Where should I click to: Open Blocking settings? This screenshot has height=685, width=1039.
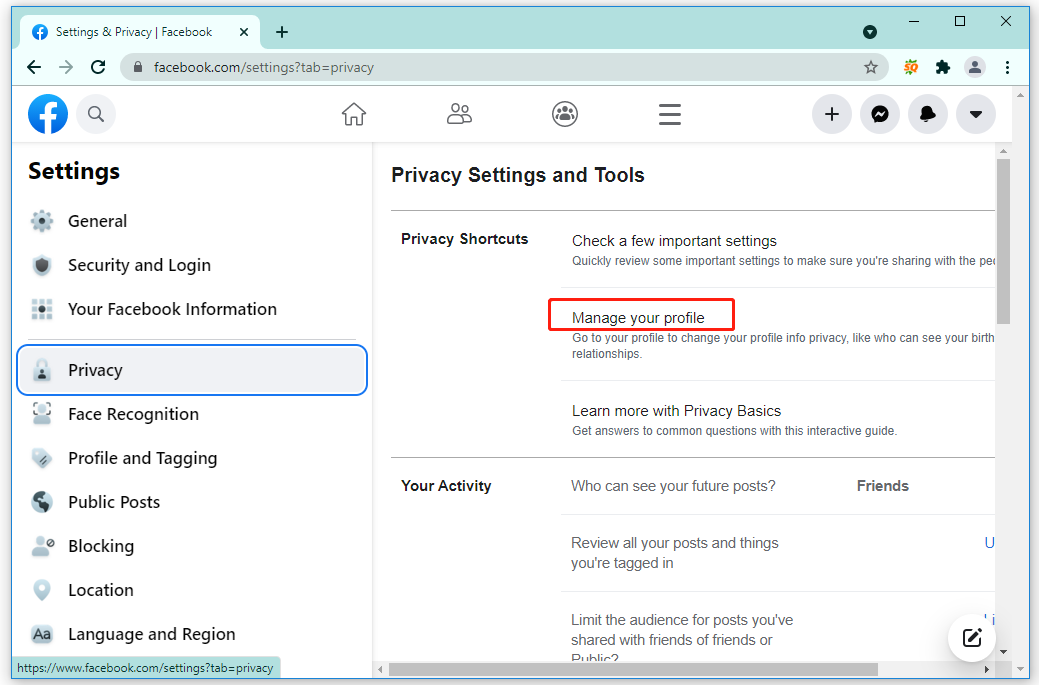[x=192, y=546]
